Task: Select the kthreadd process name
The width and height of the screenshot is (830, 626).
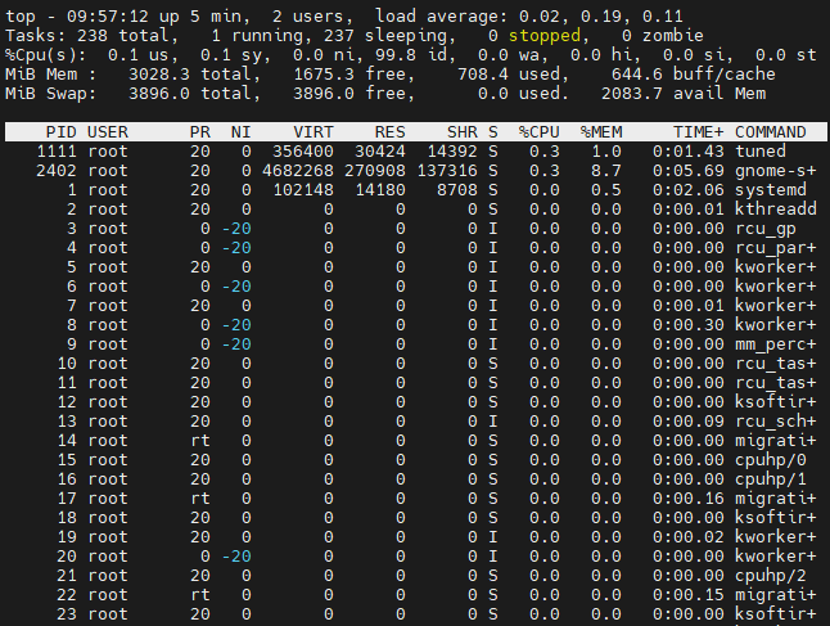Action: coord(775,209)
